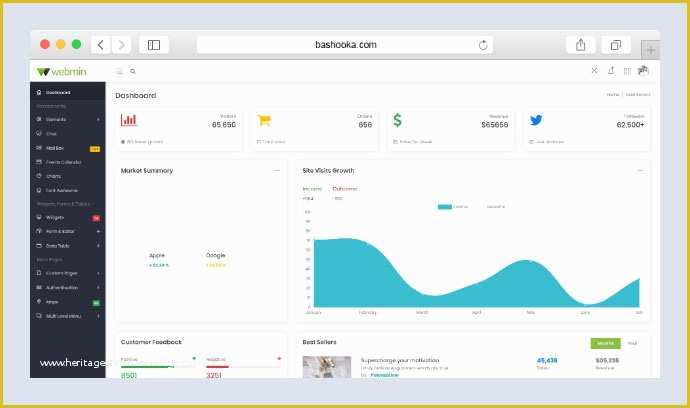Click the yellow shopping cart orders icon

point(264,120)
